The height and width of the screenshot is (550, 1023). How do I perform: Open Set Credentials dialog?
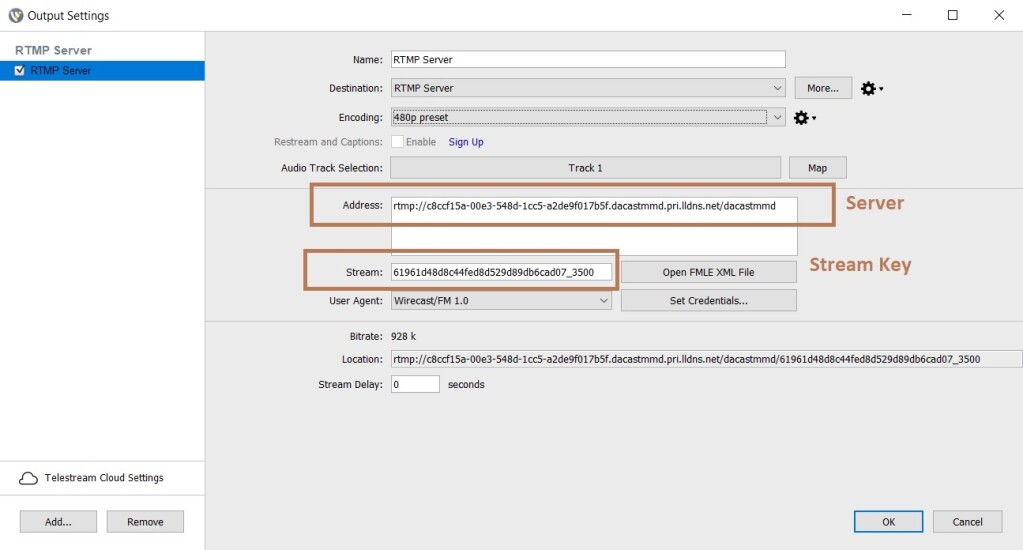click(x=708, y=301)
